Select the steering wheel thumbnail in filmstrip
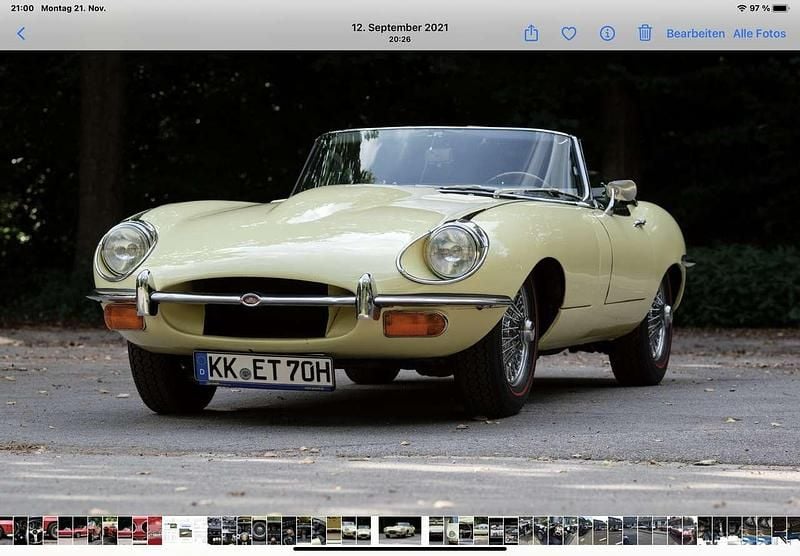This screenshot has width=800, height=556. pos(36,530)
